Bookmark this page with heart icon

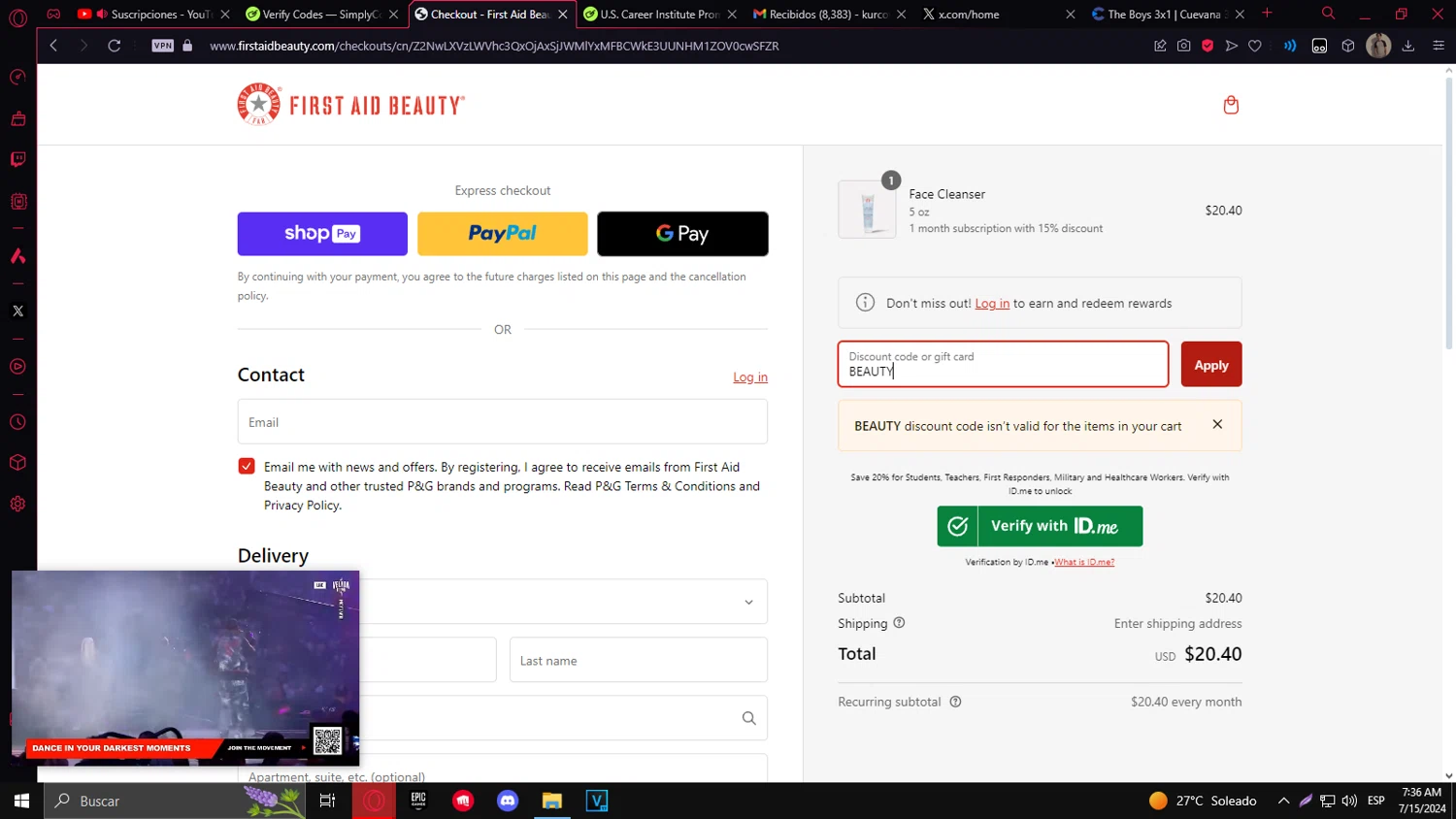tap(1255, 46)
